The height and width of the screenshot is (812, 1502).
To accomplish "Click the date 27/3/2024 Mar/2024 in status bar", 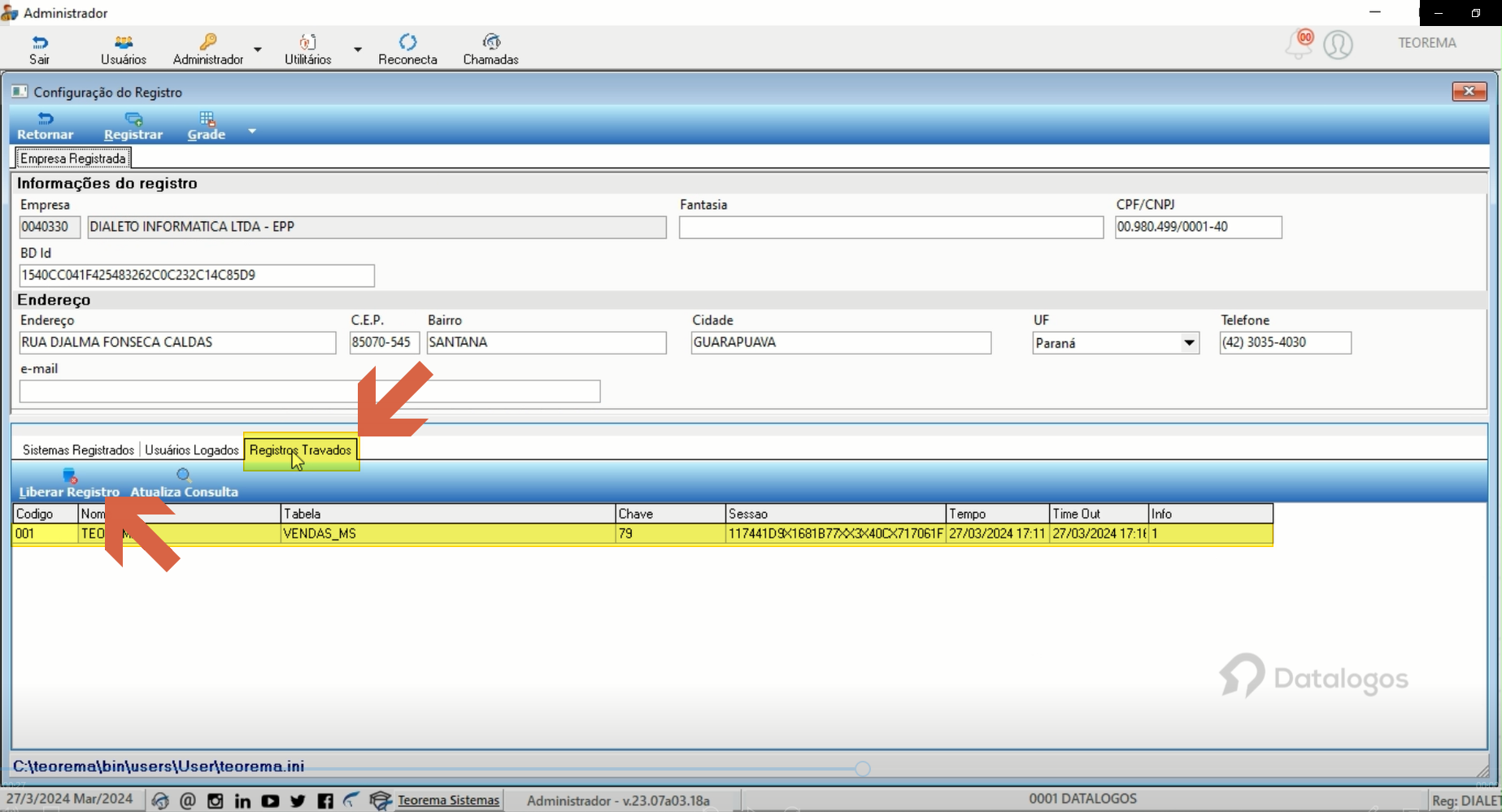I will [x=70, y=799].
